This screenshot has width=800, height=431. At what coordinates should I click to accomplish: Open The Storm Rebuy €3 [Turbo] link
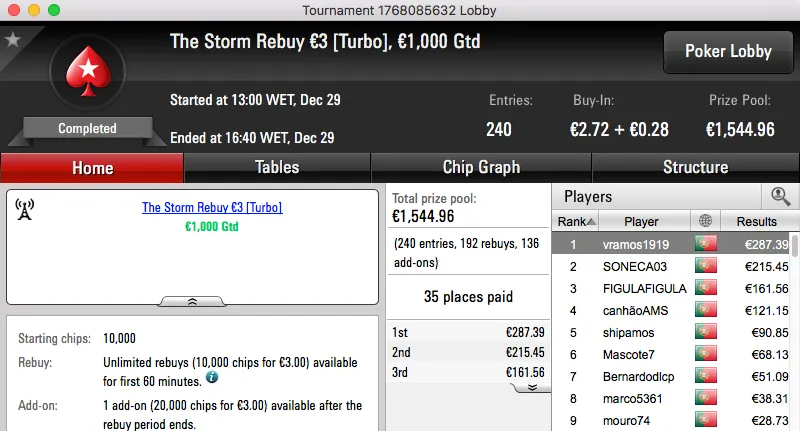(x=212, y=208)
